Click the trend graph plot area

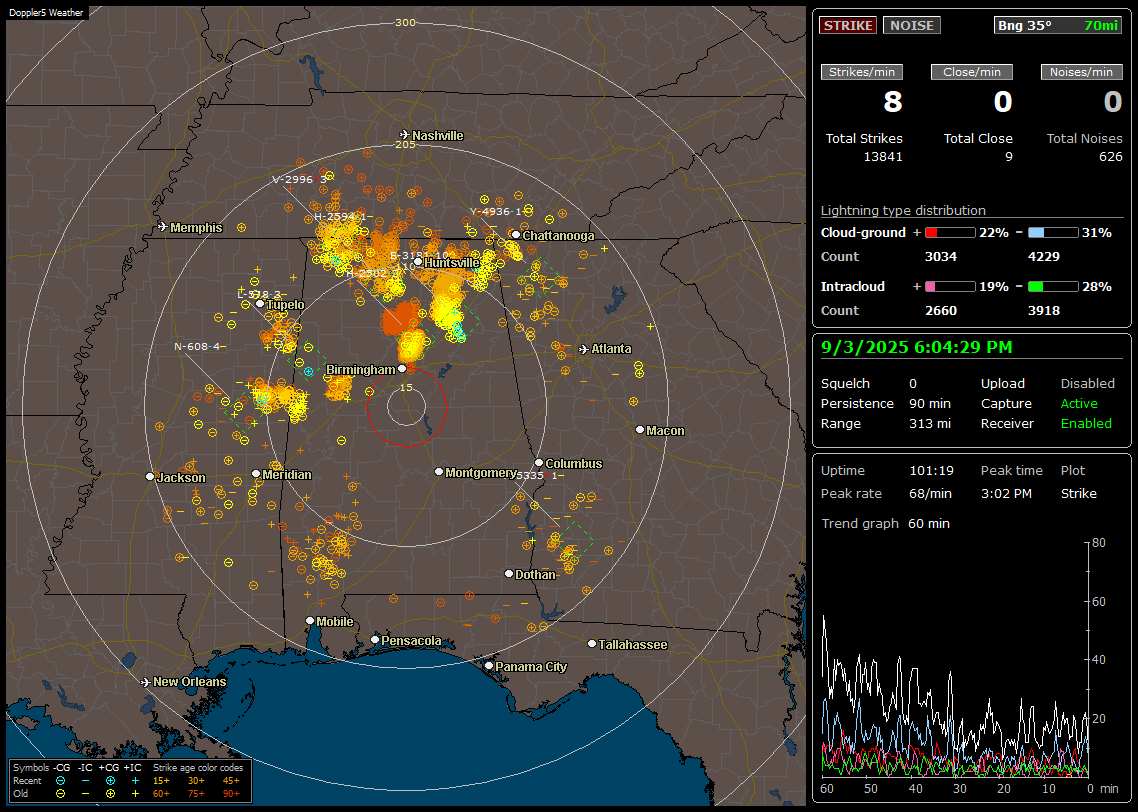pyautogui.click(x=955, y=660)
